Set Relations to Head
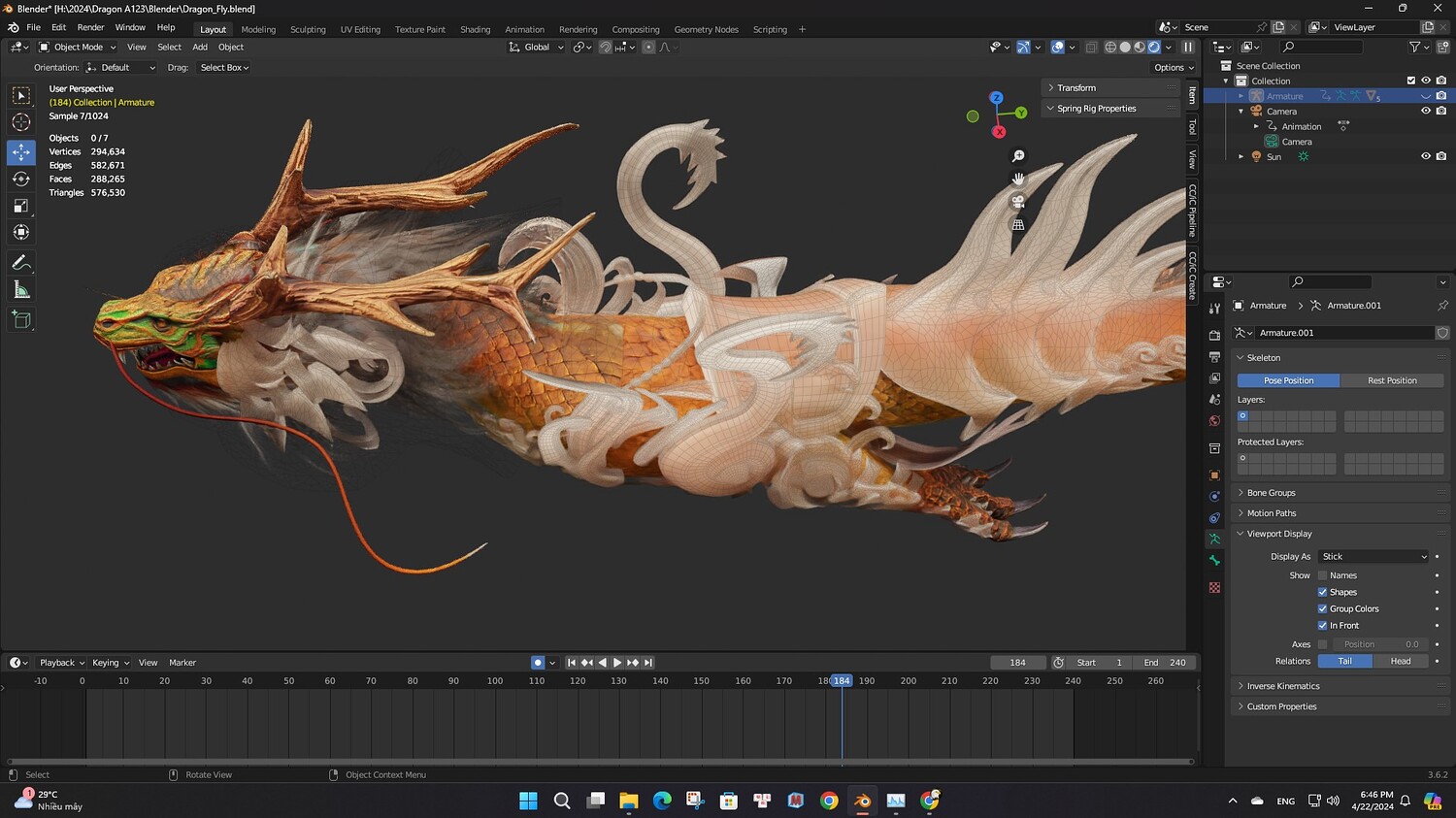The height and width of the screenshot is (818, 1456). click(1401, 661)
